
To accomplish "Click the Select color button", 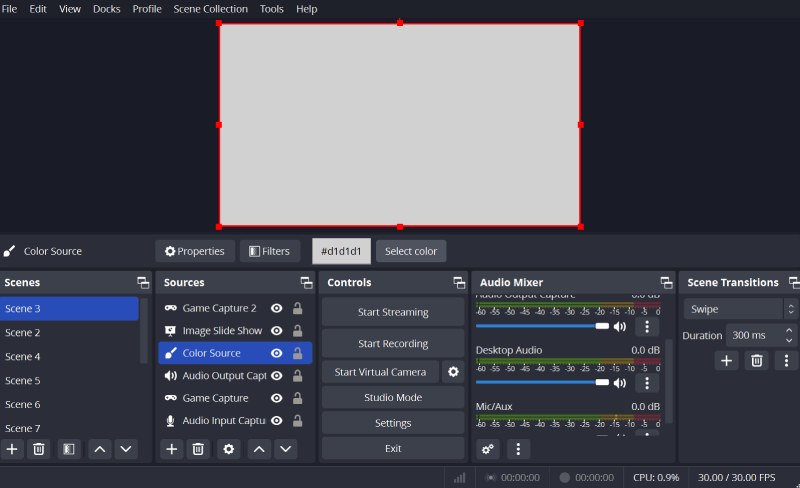I will click(x=411, y=251).
